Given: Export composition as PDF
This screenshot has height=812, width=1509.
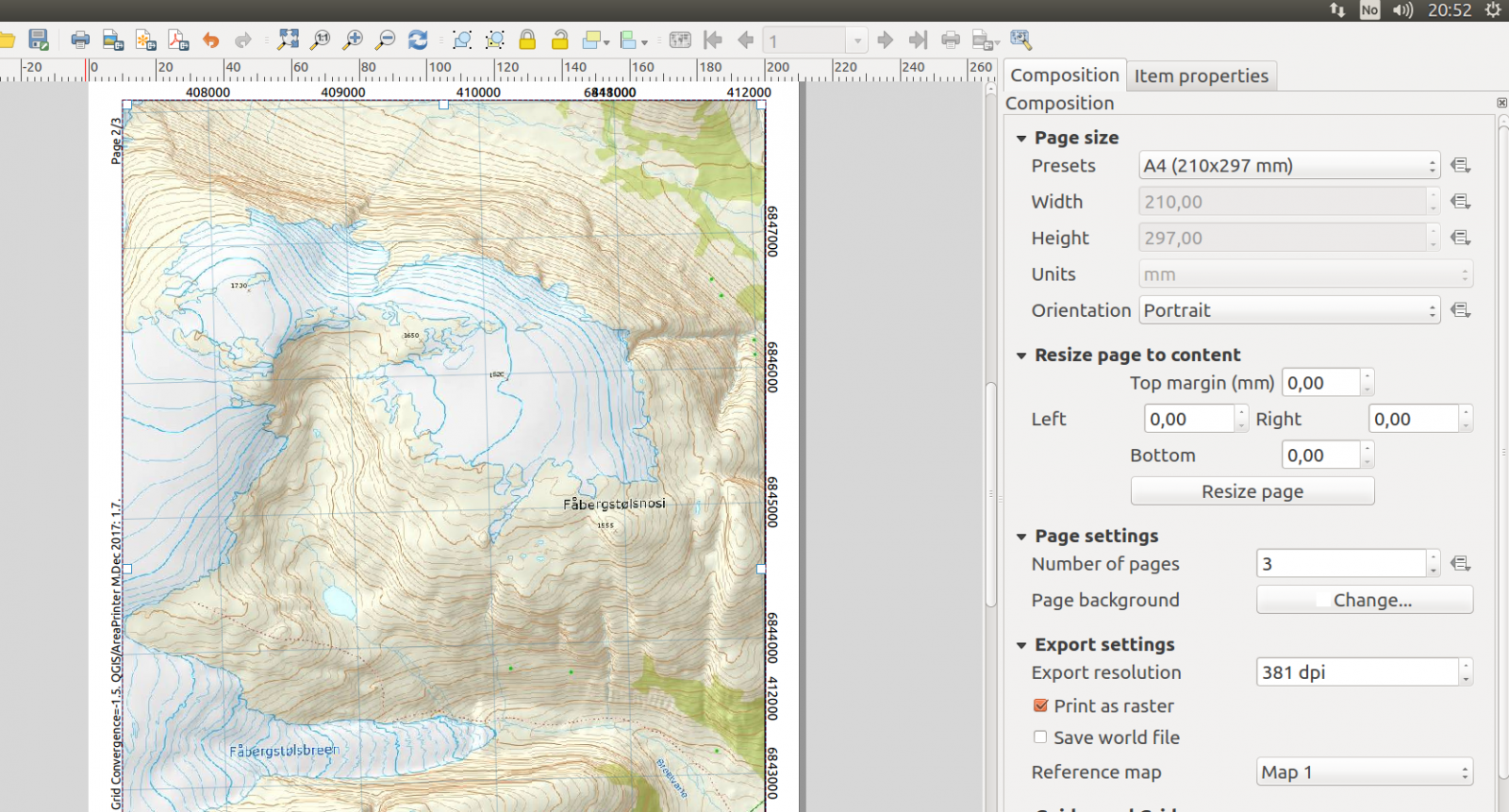Looking at the screenshot, I should coord(178,40).
